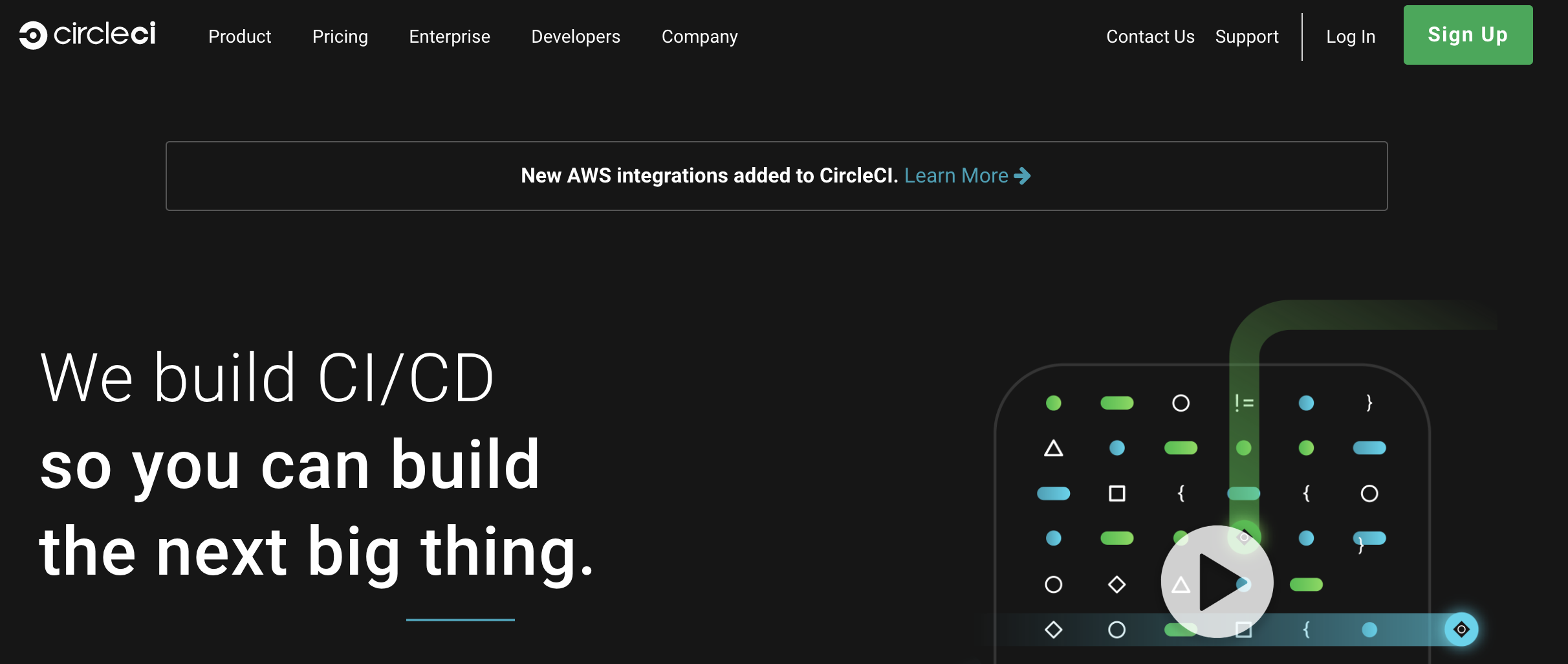The height and width of the screenshot is (664, 1568).
Task: Click the "!=" symbol in illustration
Action: pos(1244,403)
